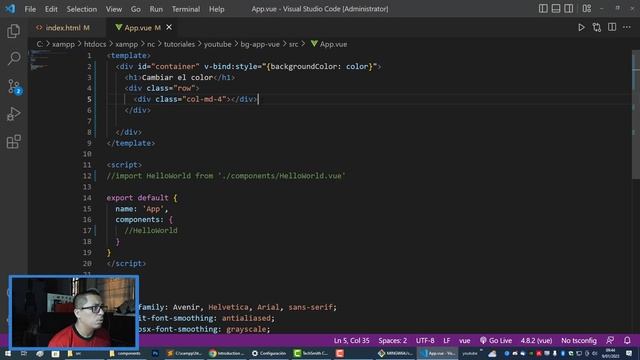Open the Selection menu
640x360 pixels.
coord(82,9)
